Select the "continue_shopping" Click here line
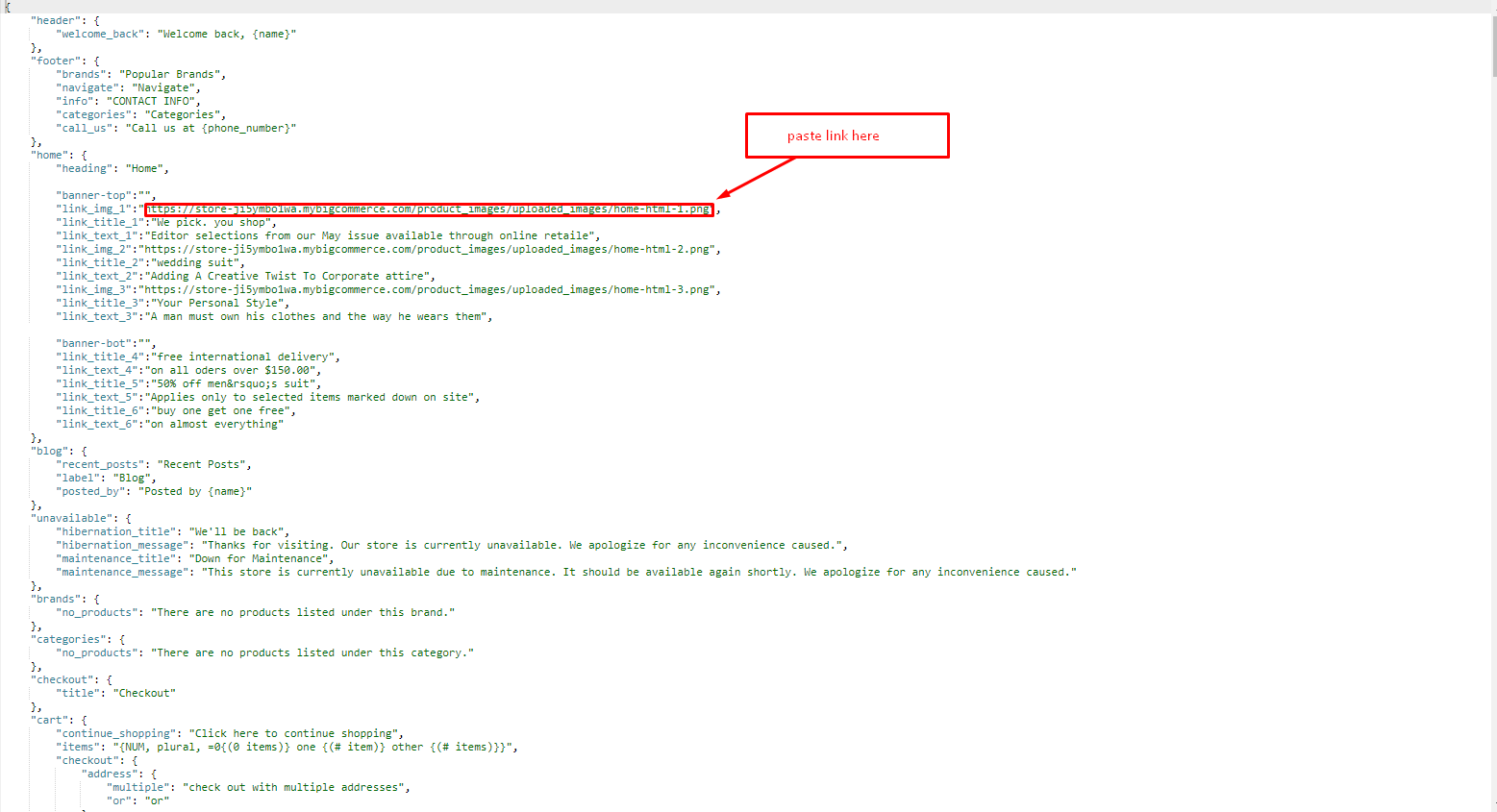This screenshot has height=812, width=1497. [230, 733]
